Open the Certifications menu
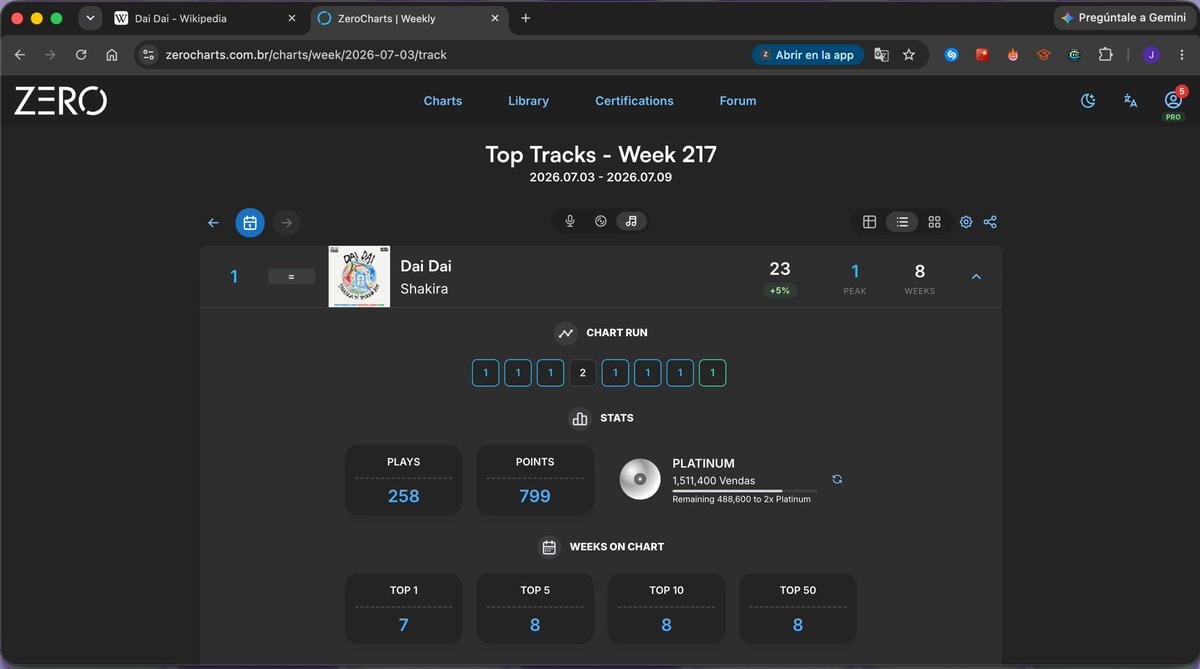The height and width of the screenshot is (669, 1200). tap(634, 101)
